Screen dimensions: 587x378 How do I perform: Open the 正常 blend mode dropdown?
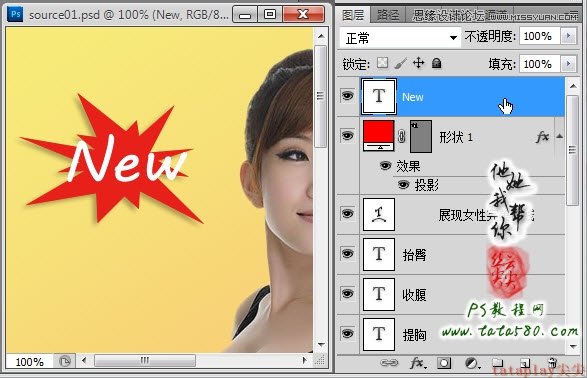coord(400,38)
